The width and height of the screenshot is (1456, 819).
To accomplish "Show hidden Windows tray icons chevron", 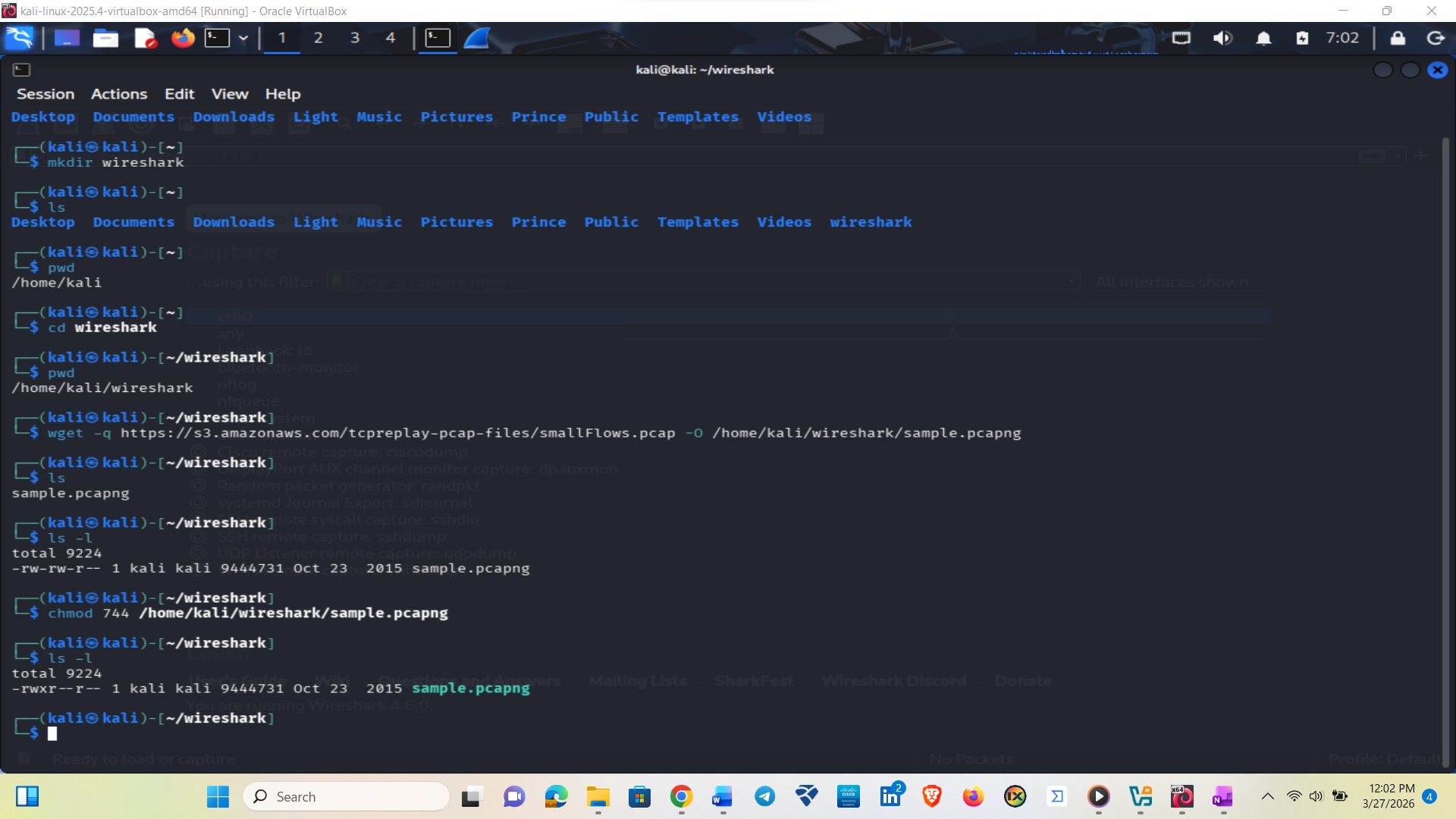I will pos(1267,796).
